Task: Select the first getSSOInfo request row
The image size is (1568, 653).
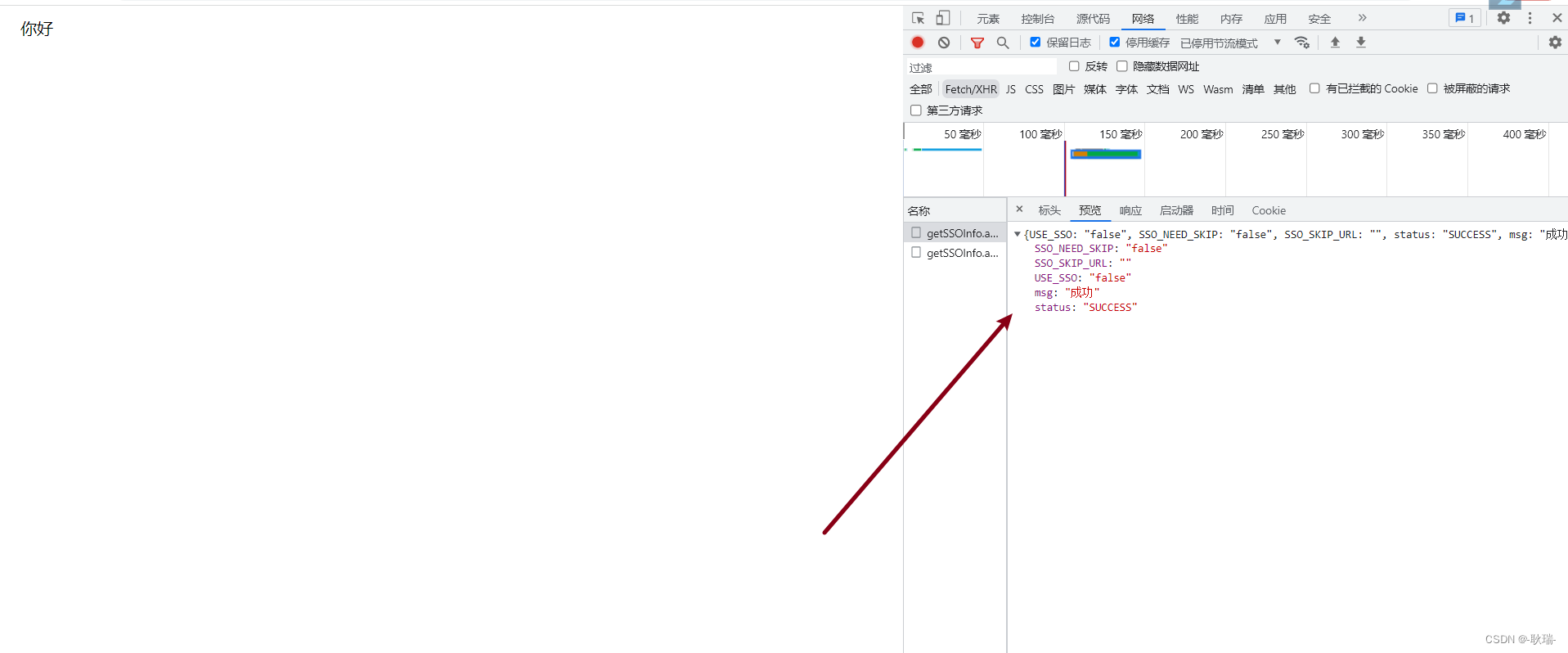Action: click(x=955, y=233)
